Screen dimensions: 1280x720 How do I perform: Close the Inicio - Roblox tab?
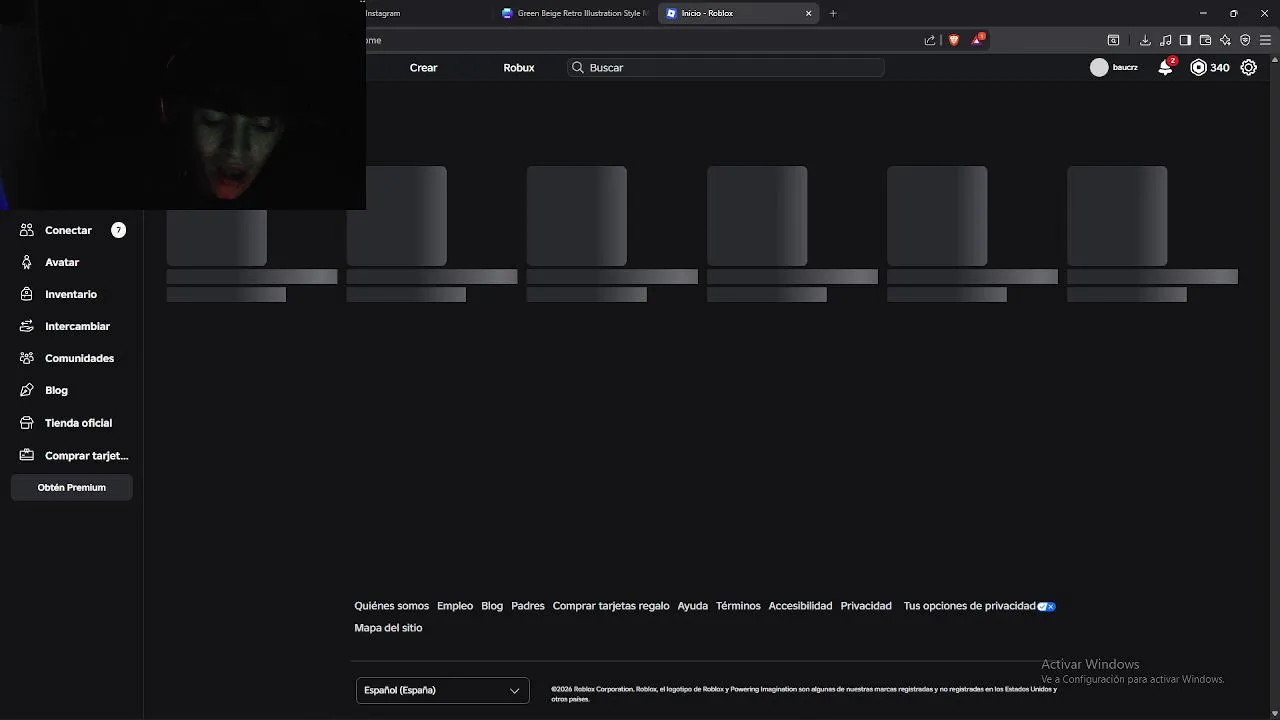pyautogui.click(x=809, y=13)
